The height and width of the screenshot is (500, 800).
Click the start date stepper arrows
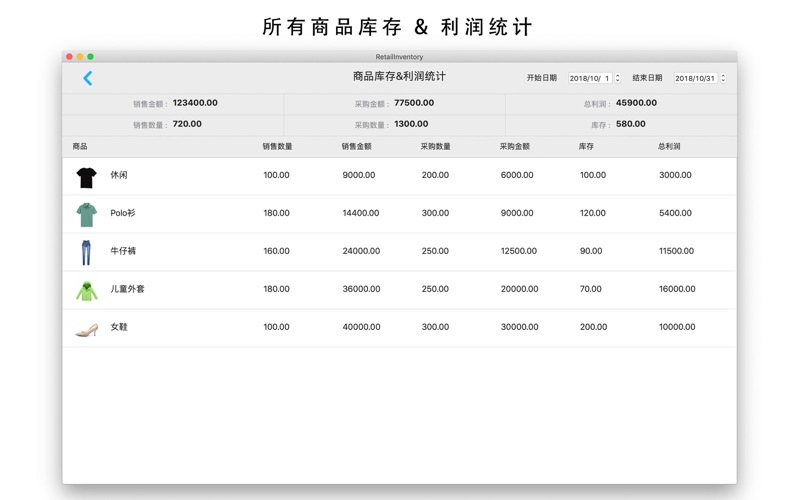[x=617, y=78]
